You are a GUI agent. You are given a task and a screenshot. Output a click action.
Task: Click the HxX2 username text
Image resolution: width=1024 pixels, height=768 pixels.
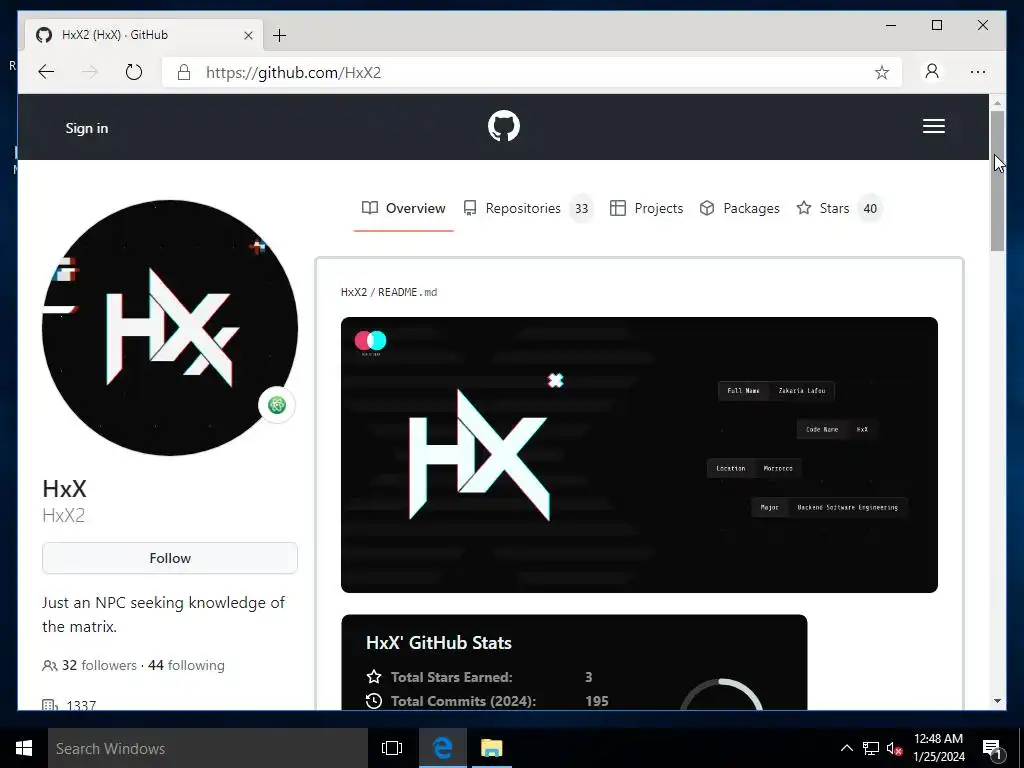click(63, 515)
